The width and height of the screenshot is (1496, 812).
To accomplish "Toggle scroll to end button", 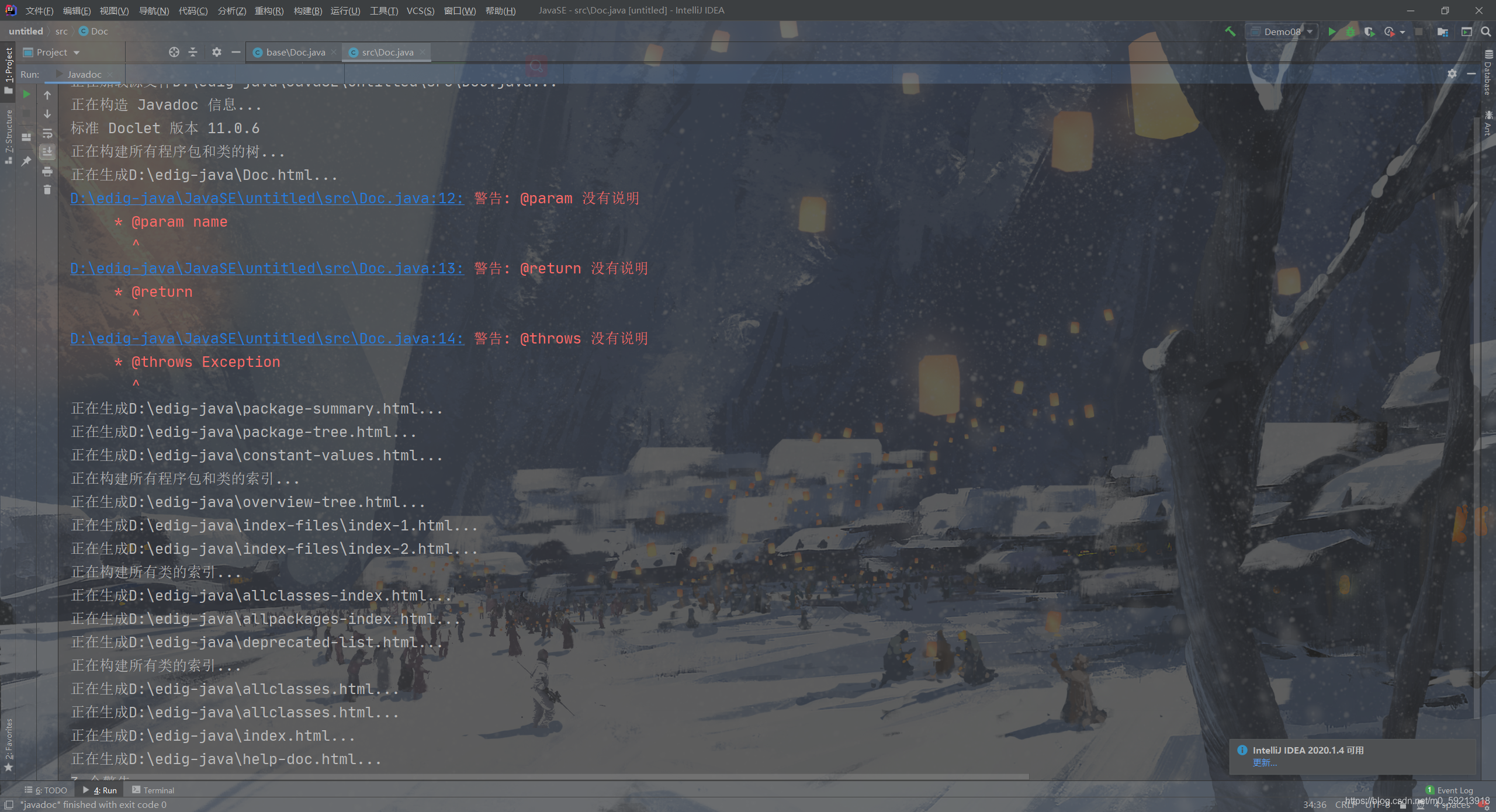I will 47,152.
